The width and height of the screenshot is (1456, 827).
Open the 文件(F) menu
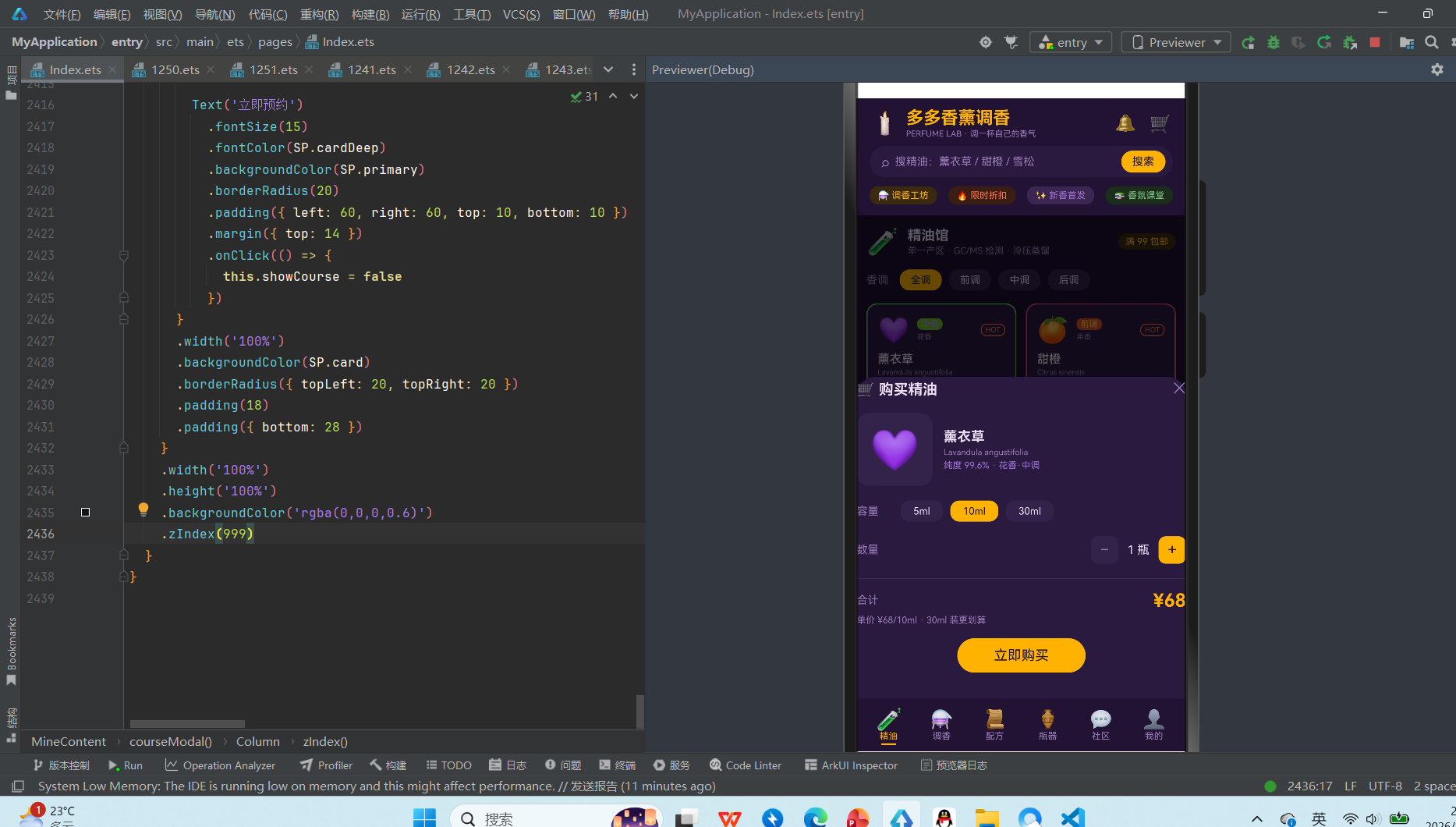62,14
